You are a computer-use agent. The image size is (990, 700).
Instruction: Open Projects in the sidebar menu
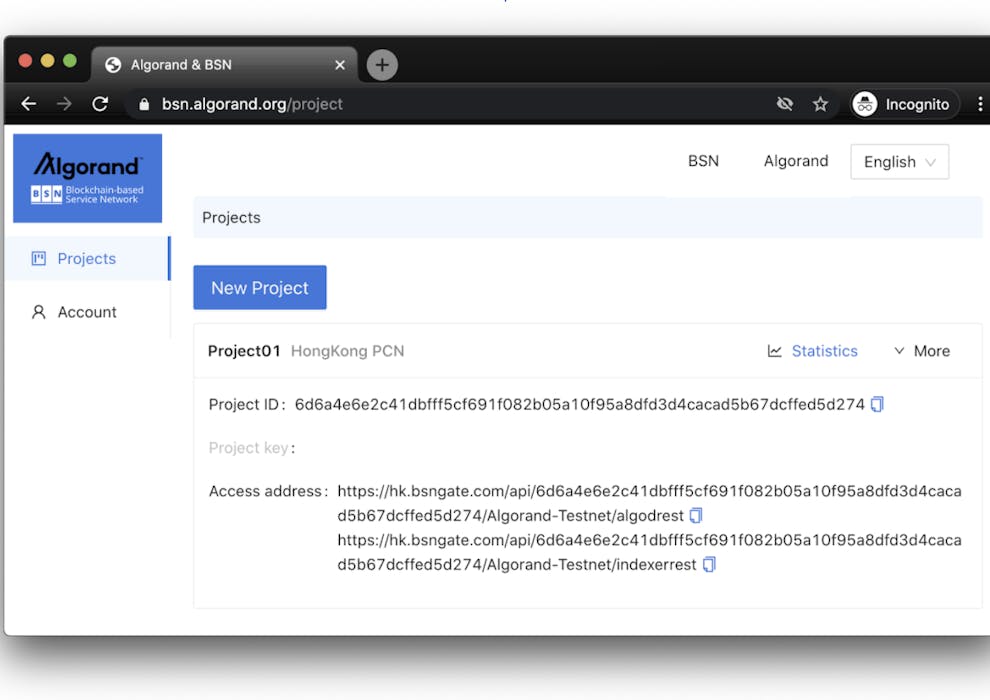pos(88,258)
